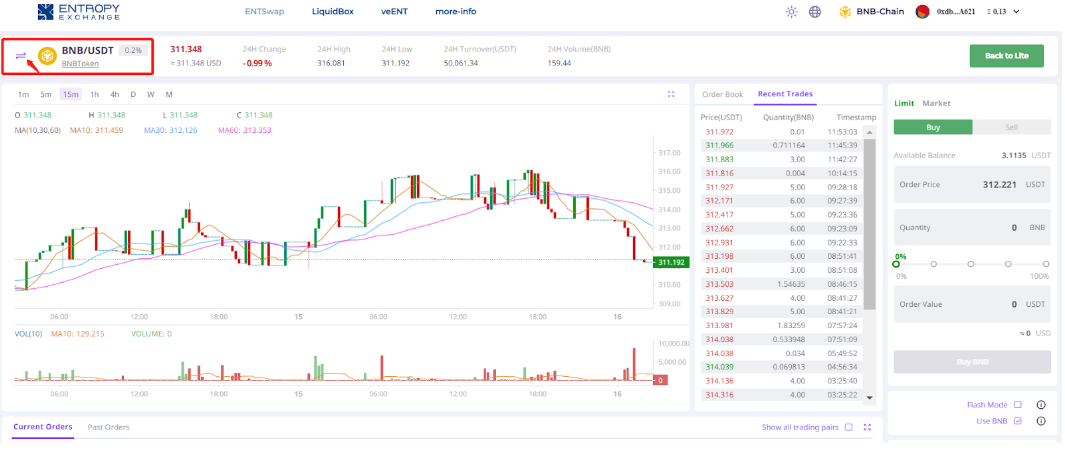Switch to the Sell toggle
This screenshot has height=452, width=1065.
click(1011, 127)
